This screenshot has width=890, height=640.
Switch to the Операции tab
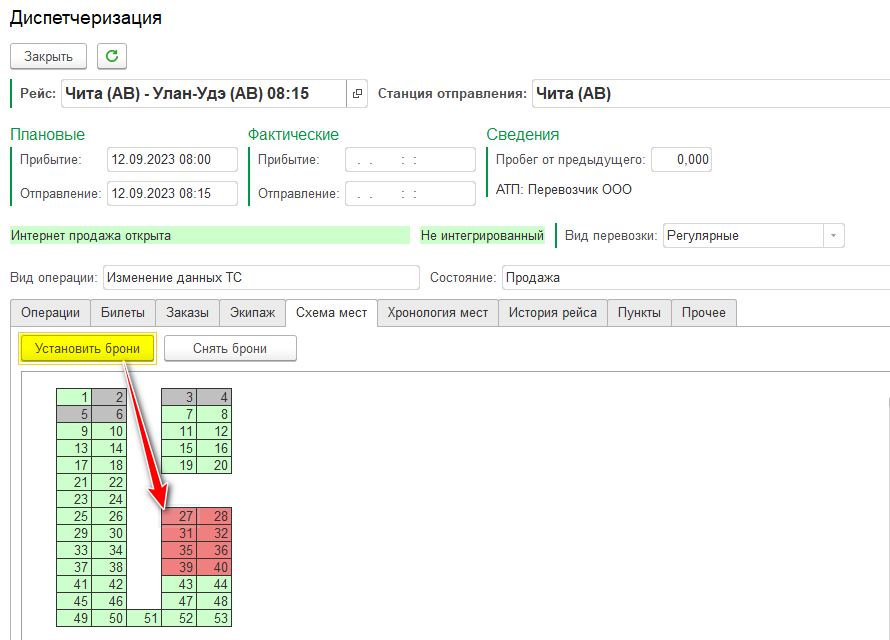[x=50, y=313]
